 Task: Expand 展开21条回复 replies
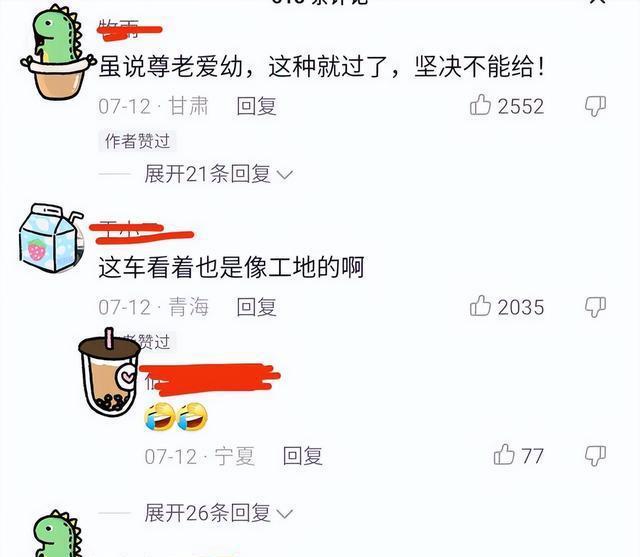tap(218, 174)
